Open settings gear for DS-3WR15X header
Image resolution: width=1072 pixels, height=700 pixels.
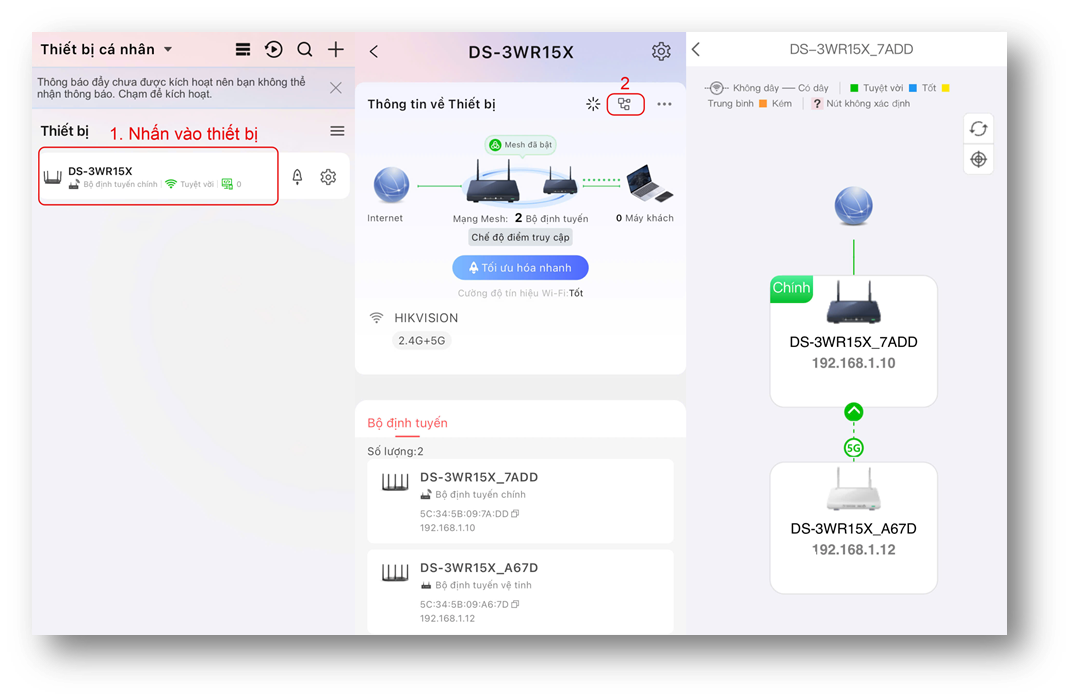[x=661, y=52]
